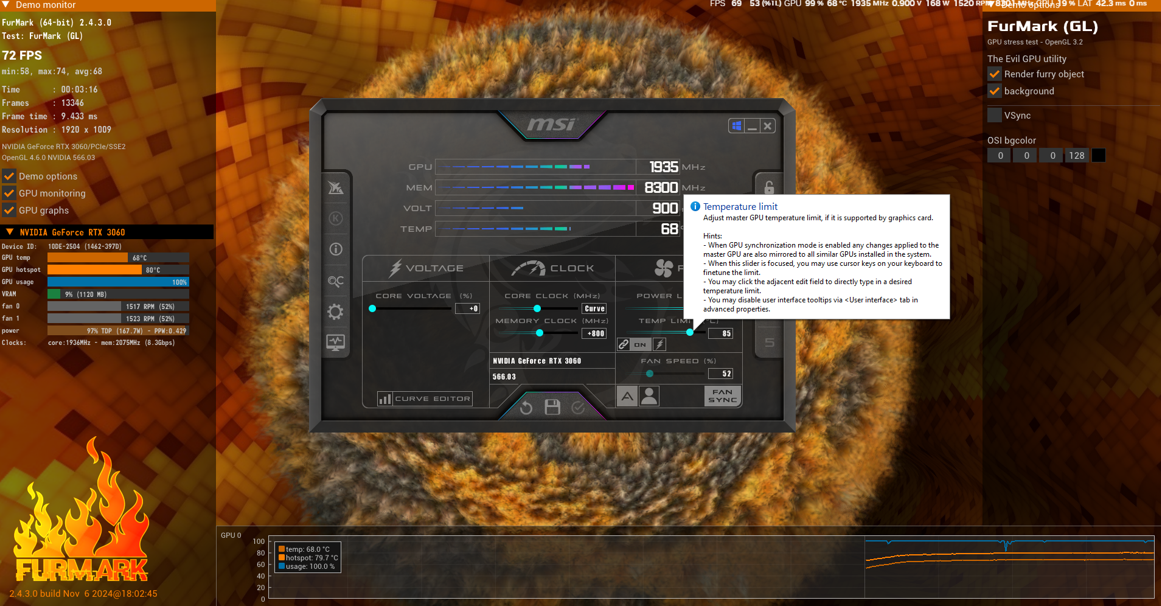The height and width of the screenshot is (606, 1161).
Task: Click the fan speed slider handle
Action: coord(649,373)
